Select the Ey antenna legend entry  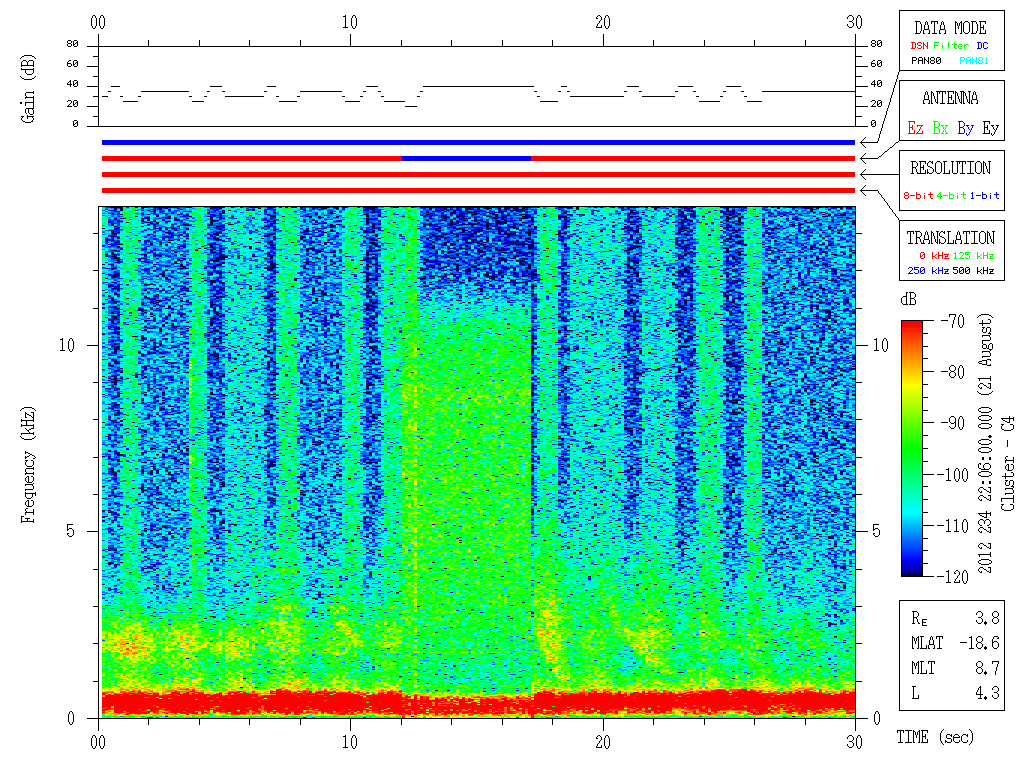990,129
